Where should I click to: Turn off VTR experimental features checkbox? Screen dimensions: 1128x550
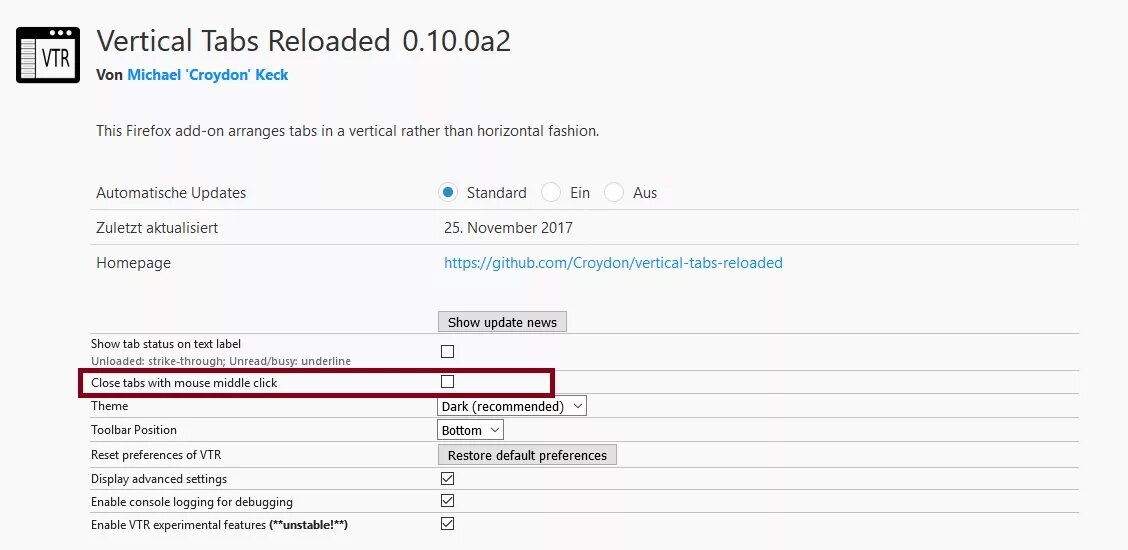[447, 523]
